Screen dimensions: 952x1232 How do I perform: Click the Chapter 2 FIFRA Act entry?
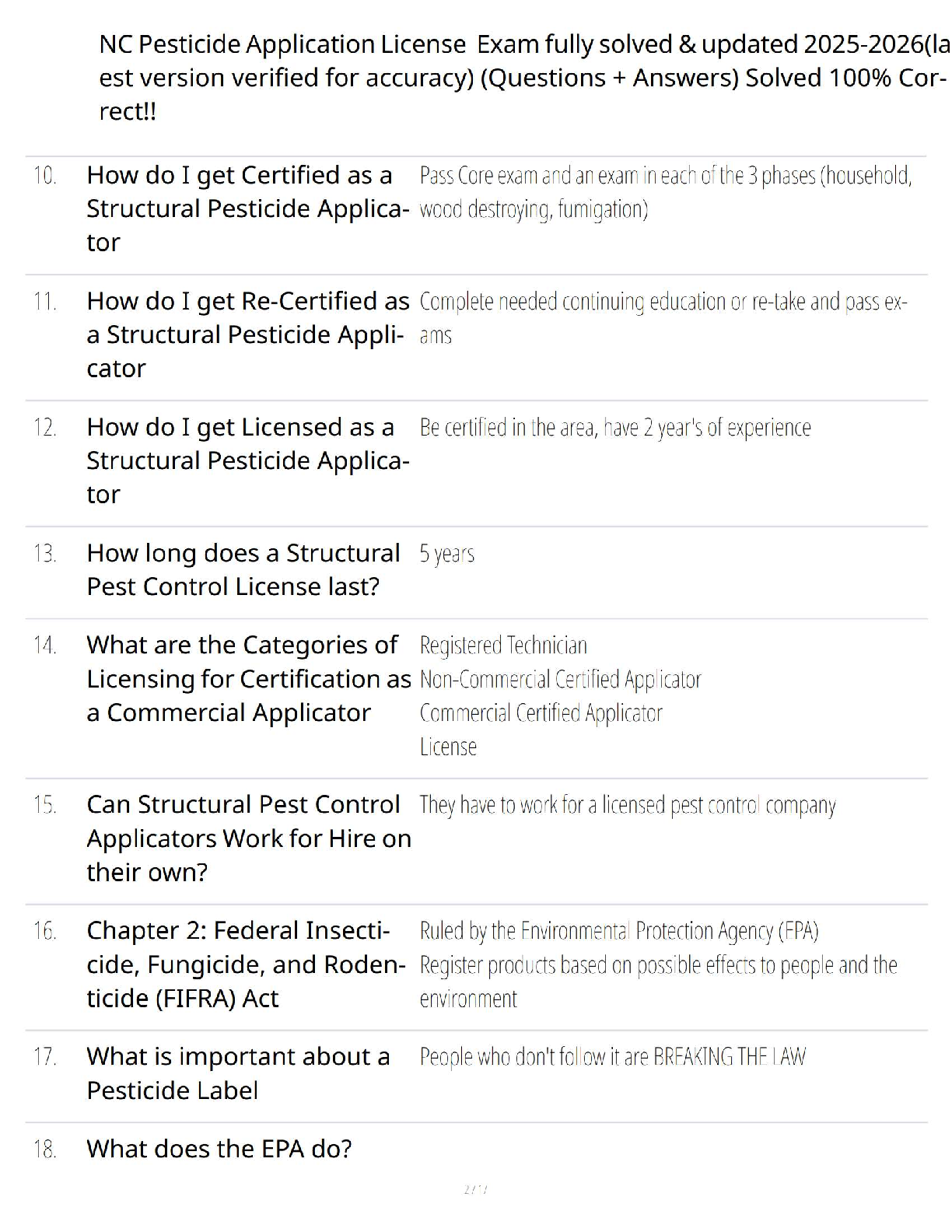pos(245,964)
